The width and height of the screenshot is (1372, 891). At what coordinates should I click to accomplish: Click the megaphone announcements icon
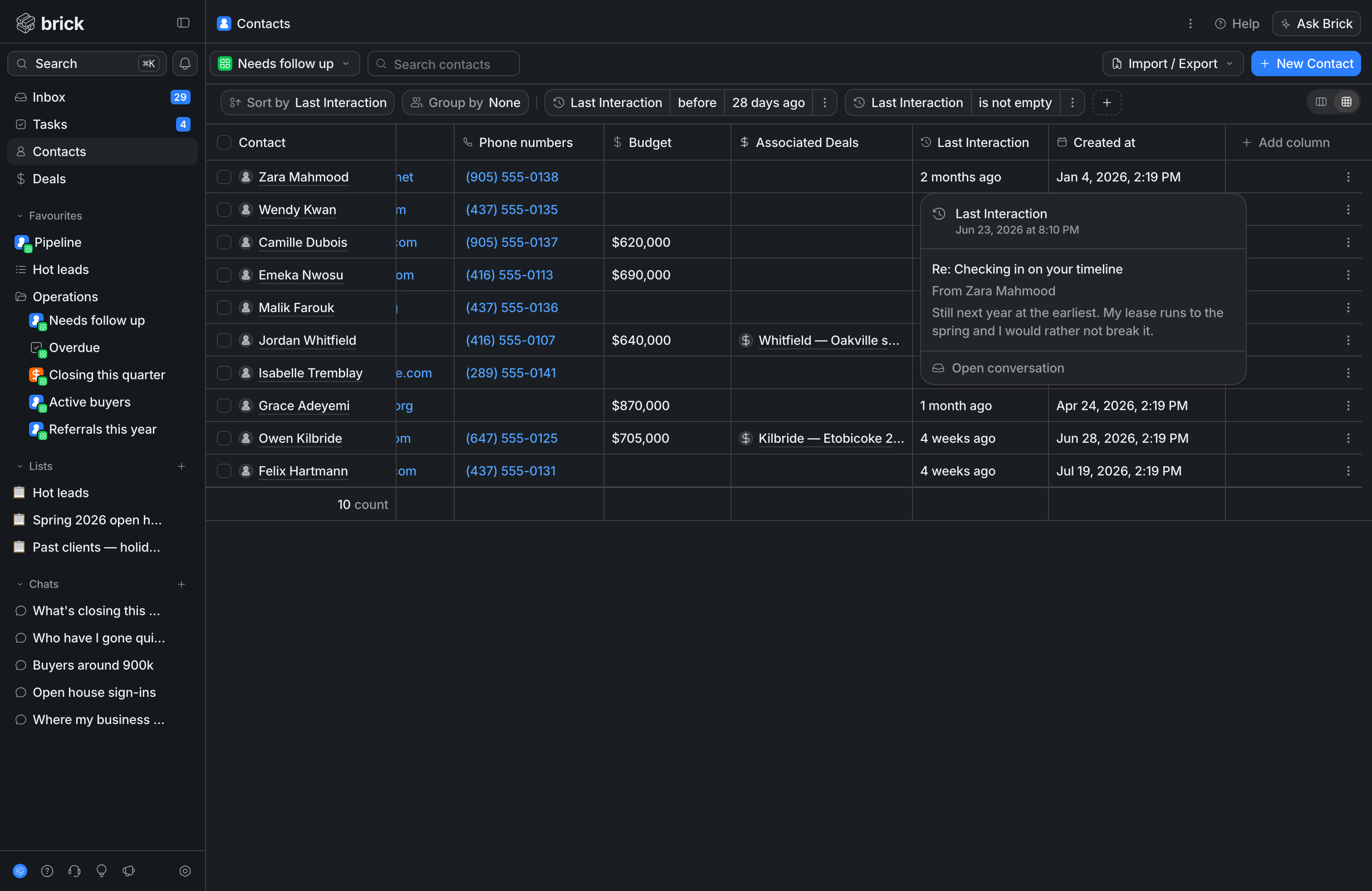click(x=128, y=871)
